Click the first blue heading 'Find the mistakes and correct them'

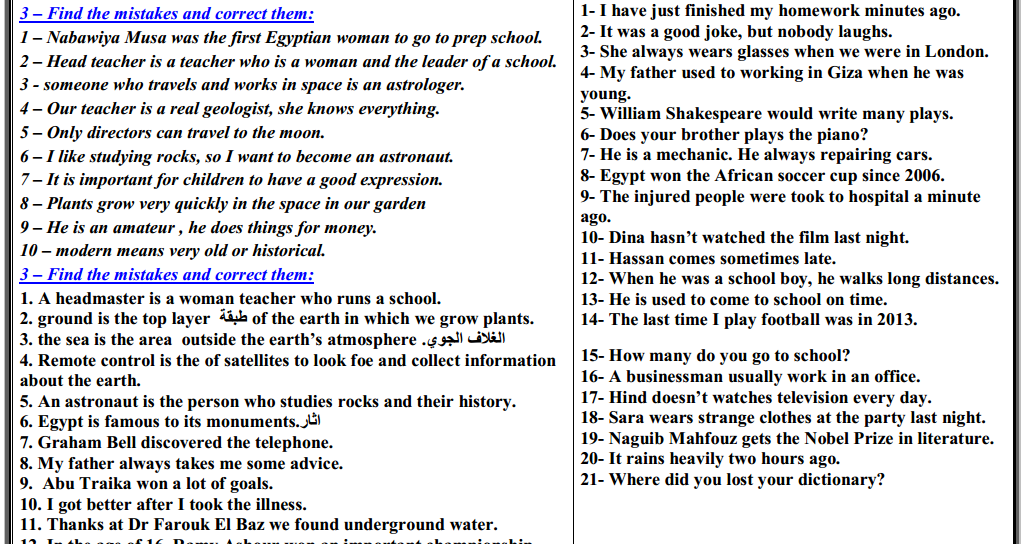coord(166,14)
